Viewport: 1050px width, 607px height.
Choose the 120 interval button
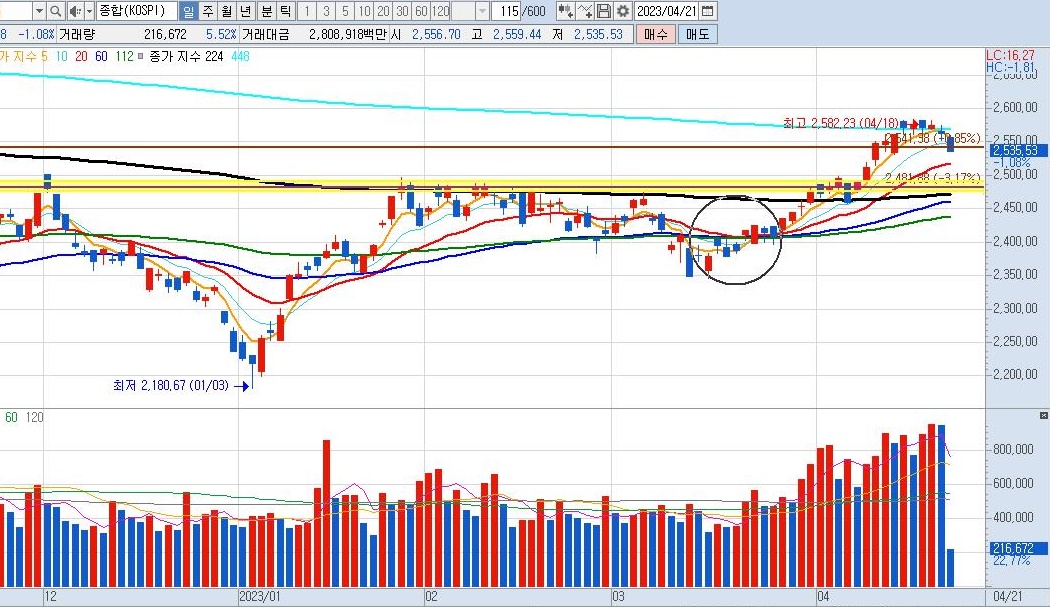[x=441, y=11]
